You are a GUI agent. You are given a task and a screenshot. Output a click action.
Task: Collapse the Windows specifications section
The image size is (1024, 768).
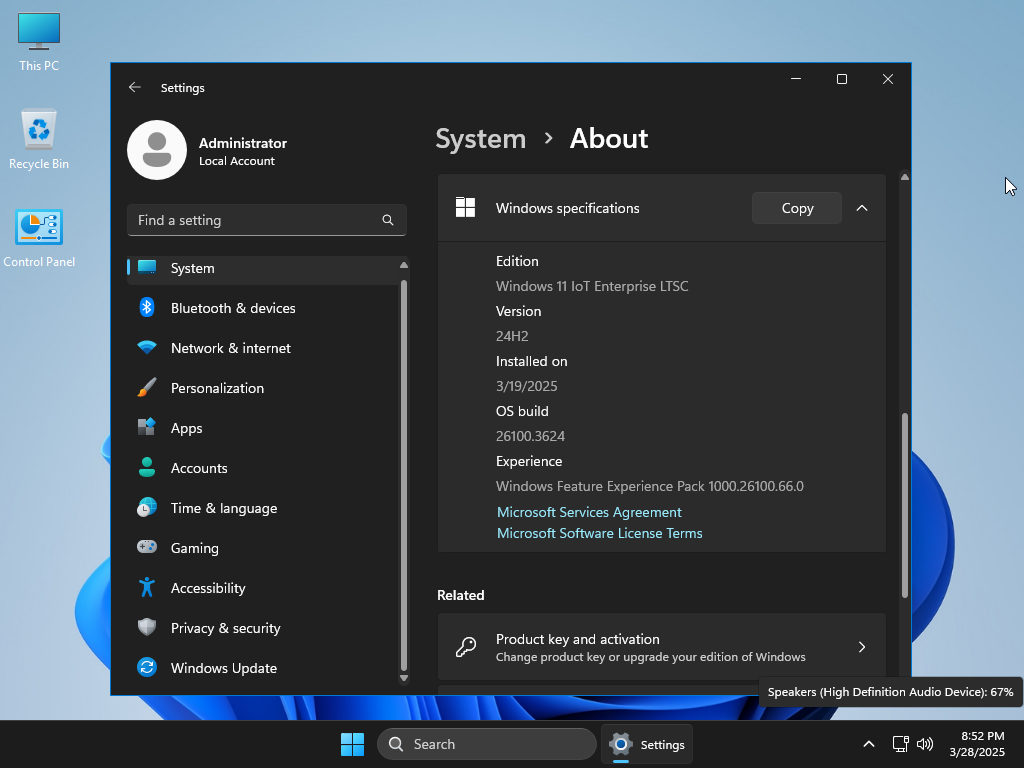coord(862,208)
